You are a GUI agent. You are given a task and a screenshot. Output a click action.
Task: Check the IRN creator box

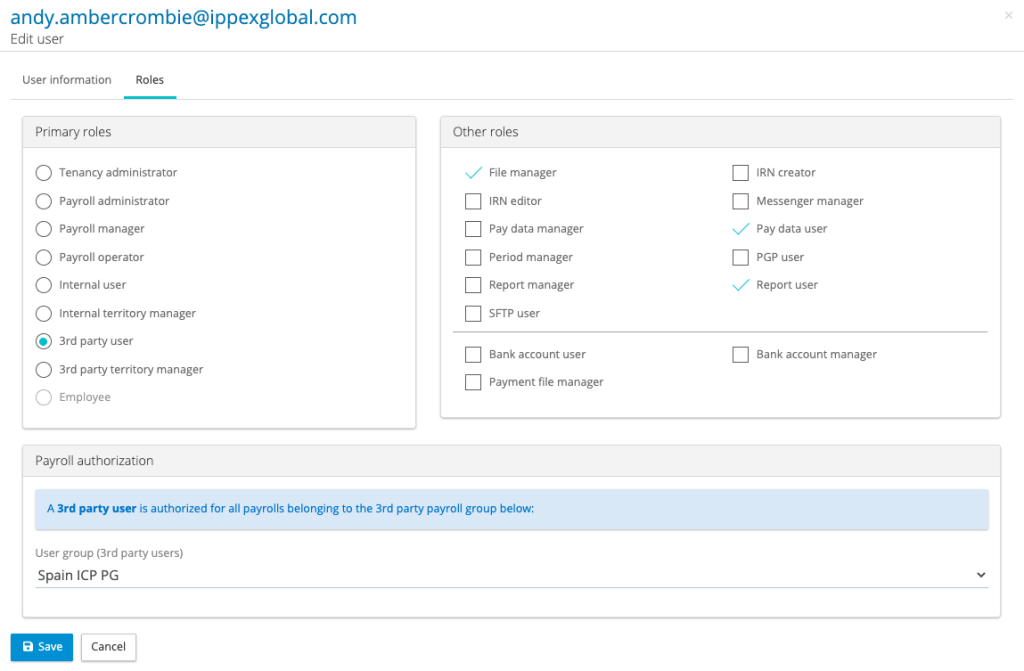740,173
